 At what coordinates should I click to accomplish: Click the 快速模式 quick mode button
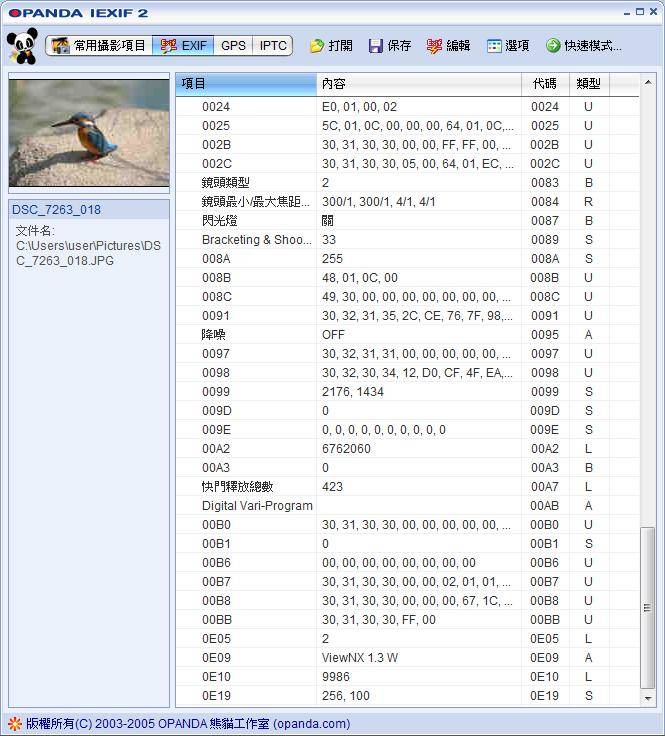pyautogui.click(x=584, y=46)
